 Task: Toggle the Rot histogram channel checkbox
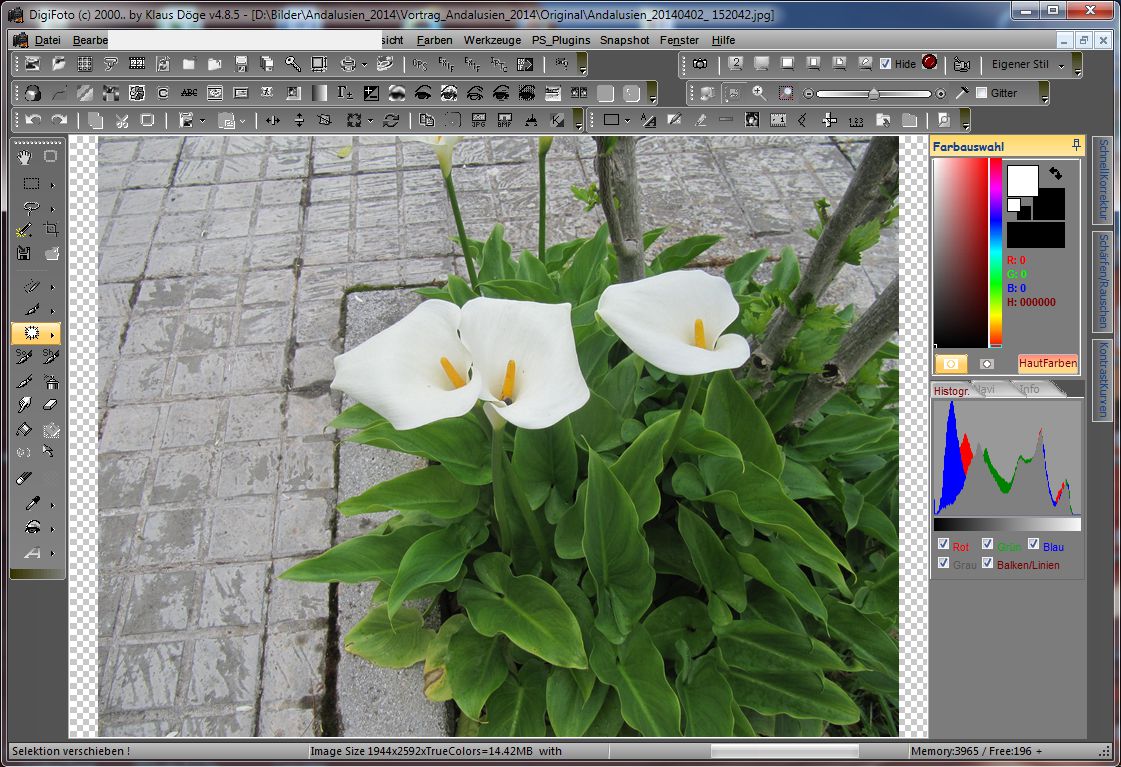click(x=943, y=545)
